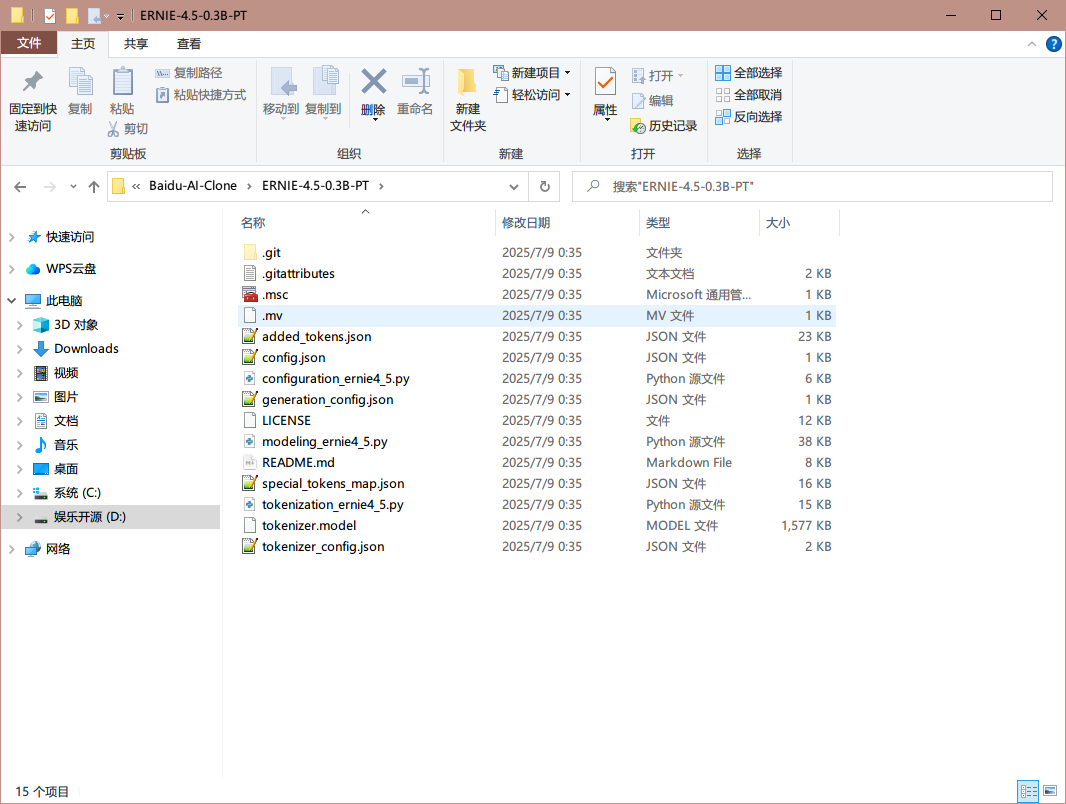Open the New Item (新建项目) dropdown
The height and width of the screenshot is (804, 1066).
532,73
